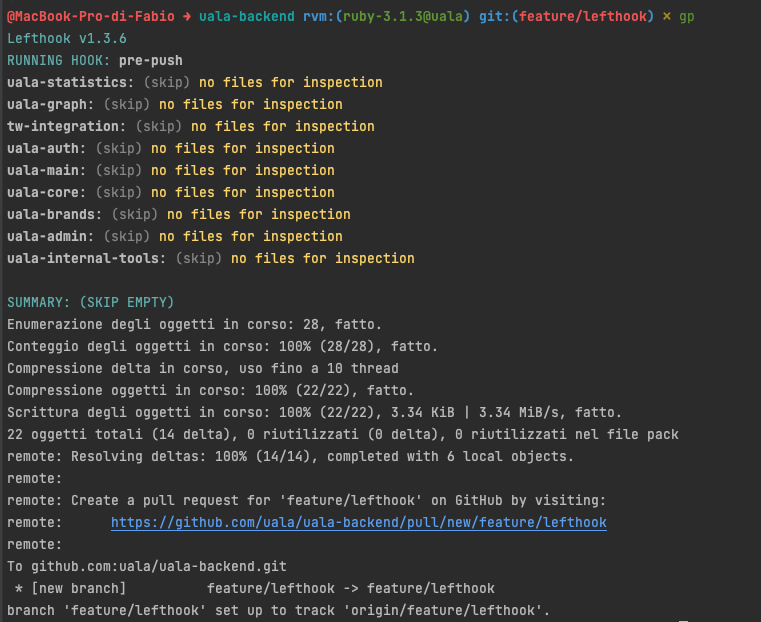
Task: Click the uala-auth skip output line
Action: click(x=171, y=148)
